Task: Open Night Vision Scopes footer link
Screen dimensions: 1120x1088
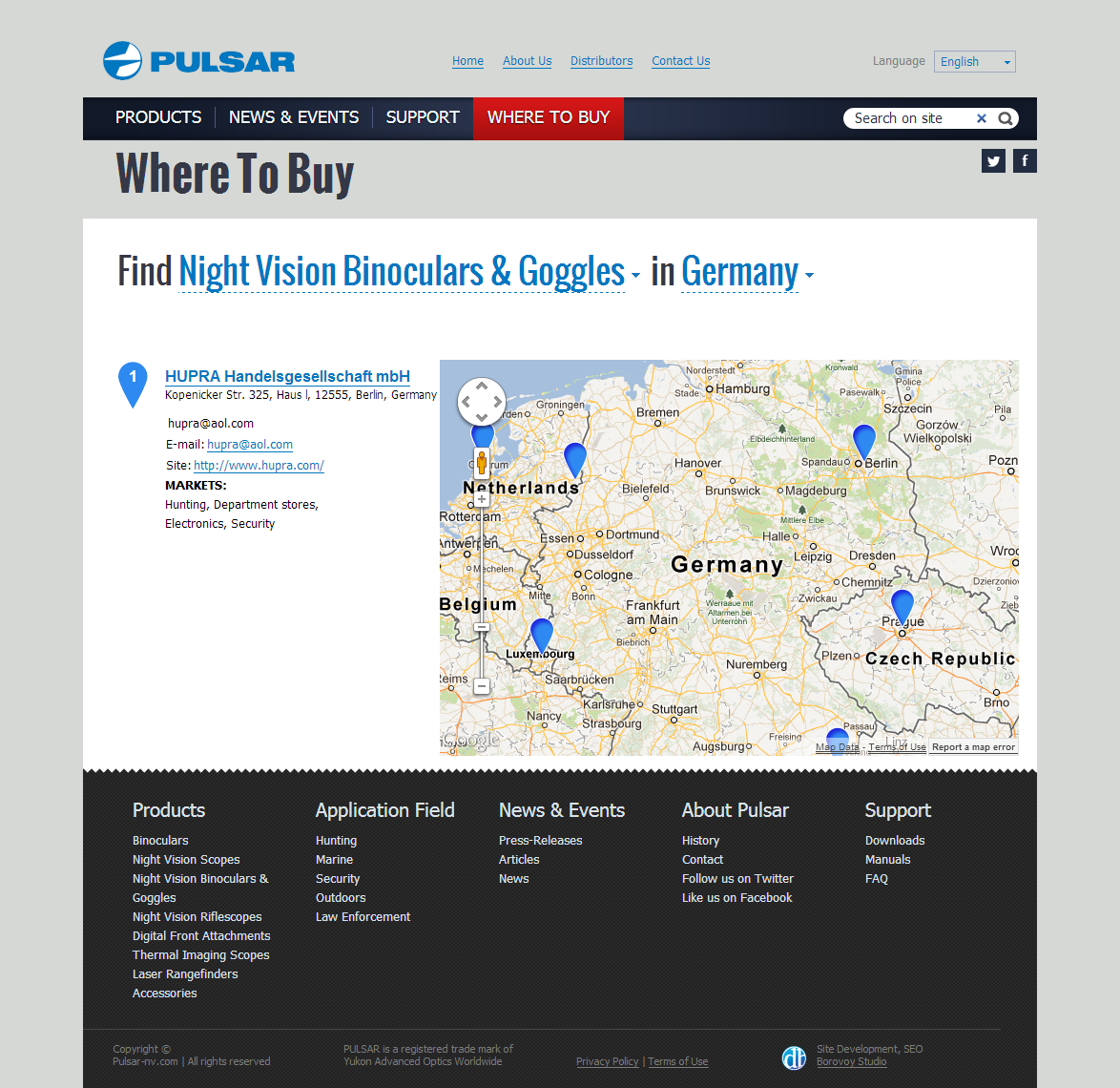Action: [x=186, y=859]
